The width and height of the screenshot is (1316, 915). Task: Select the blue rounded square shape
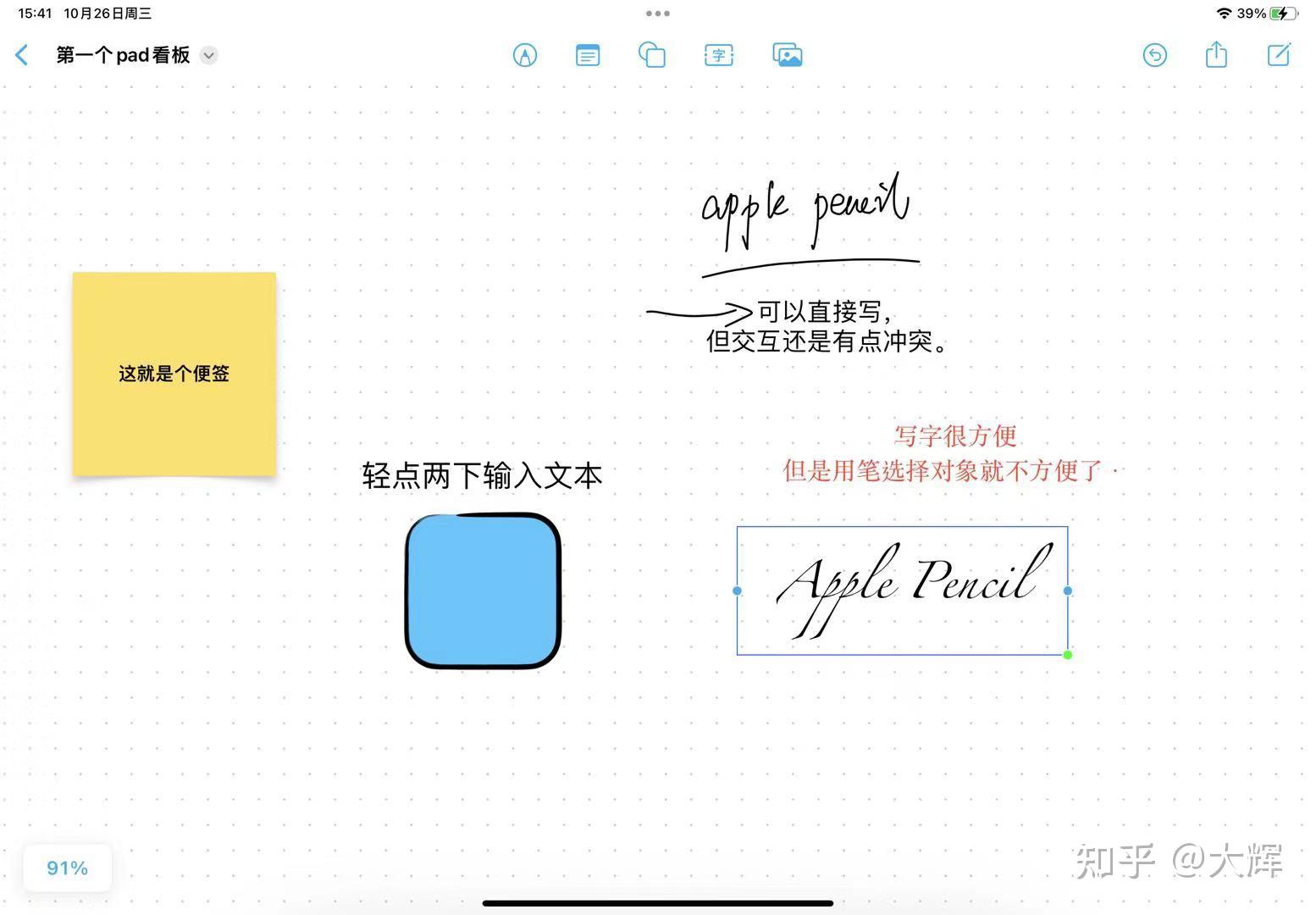482,591
